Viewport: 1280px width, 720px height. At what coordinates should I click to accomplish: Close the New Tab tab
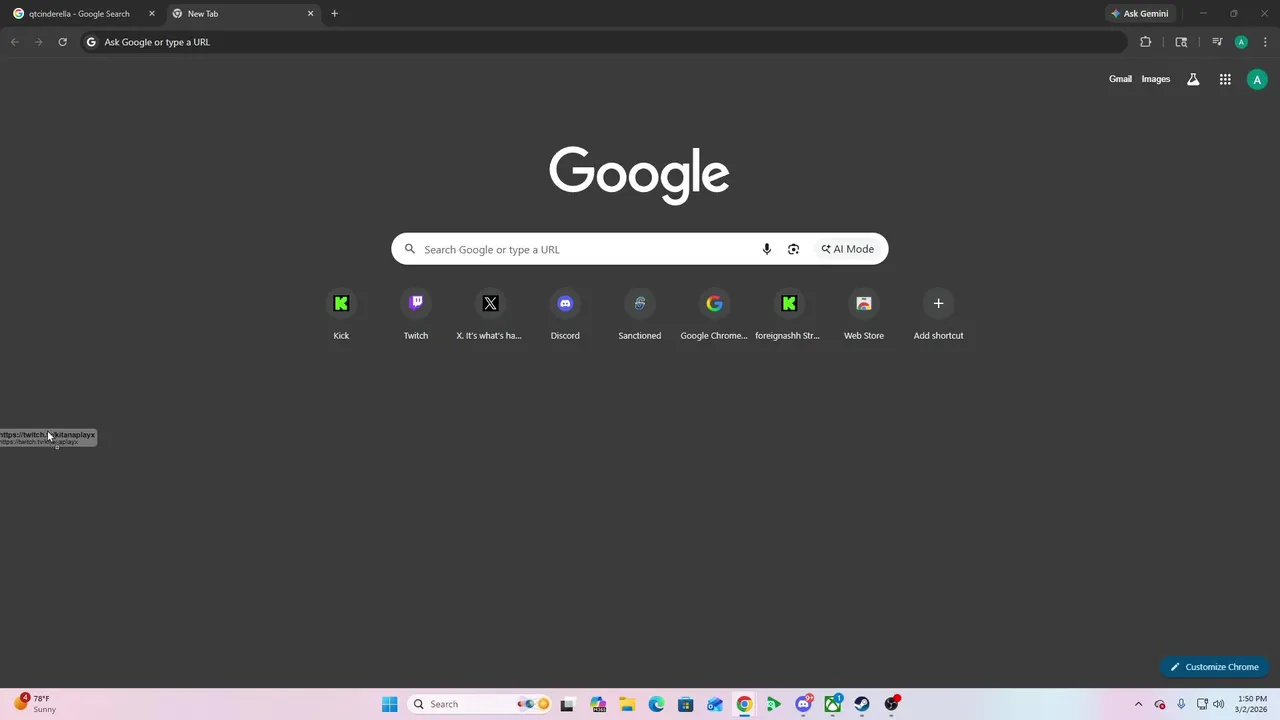[x=310, y=14]
